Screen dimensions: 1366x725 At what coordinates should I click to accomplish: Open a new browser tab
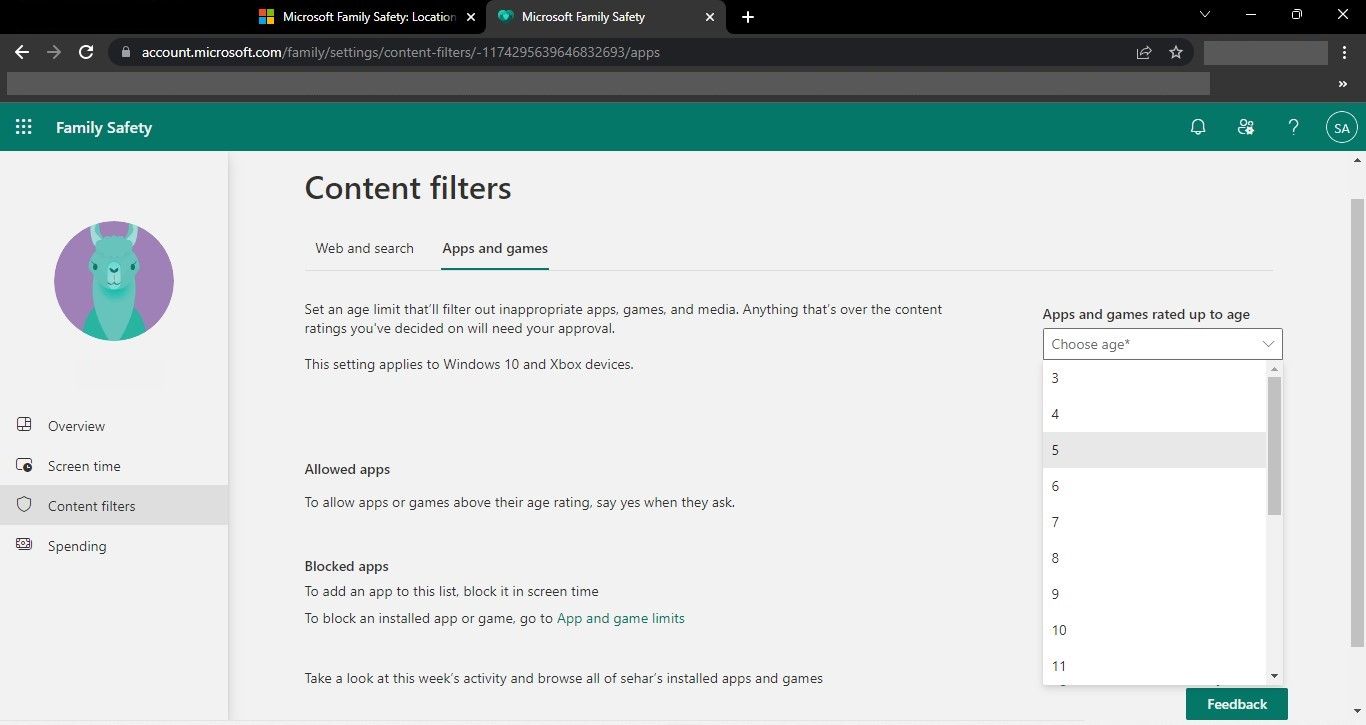[748, 17]
